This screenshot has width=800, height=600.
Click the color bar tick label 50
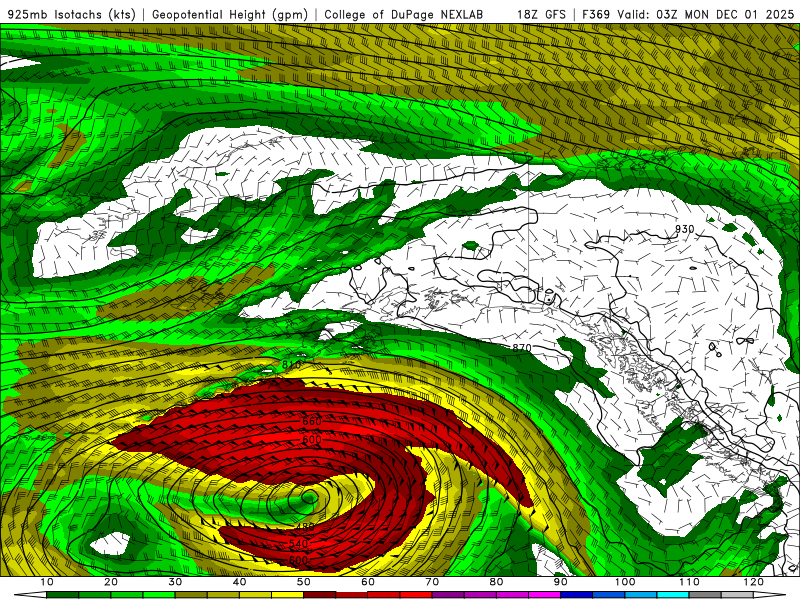click(304, 582)
